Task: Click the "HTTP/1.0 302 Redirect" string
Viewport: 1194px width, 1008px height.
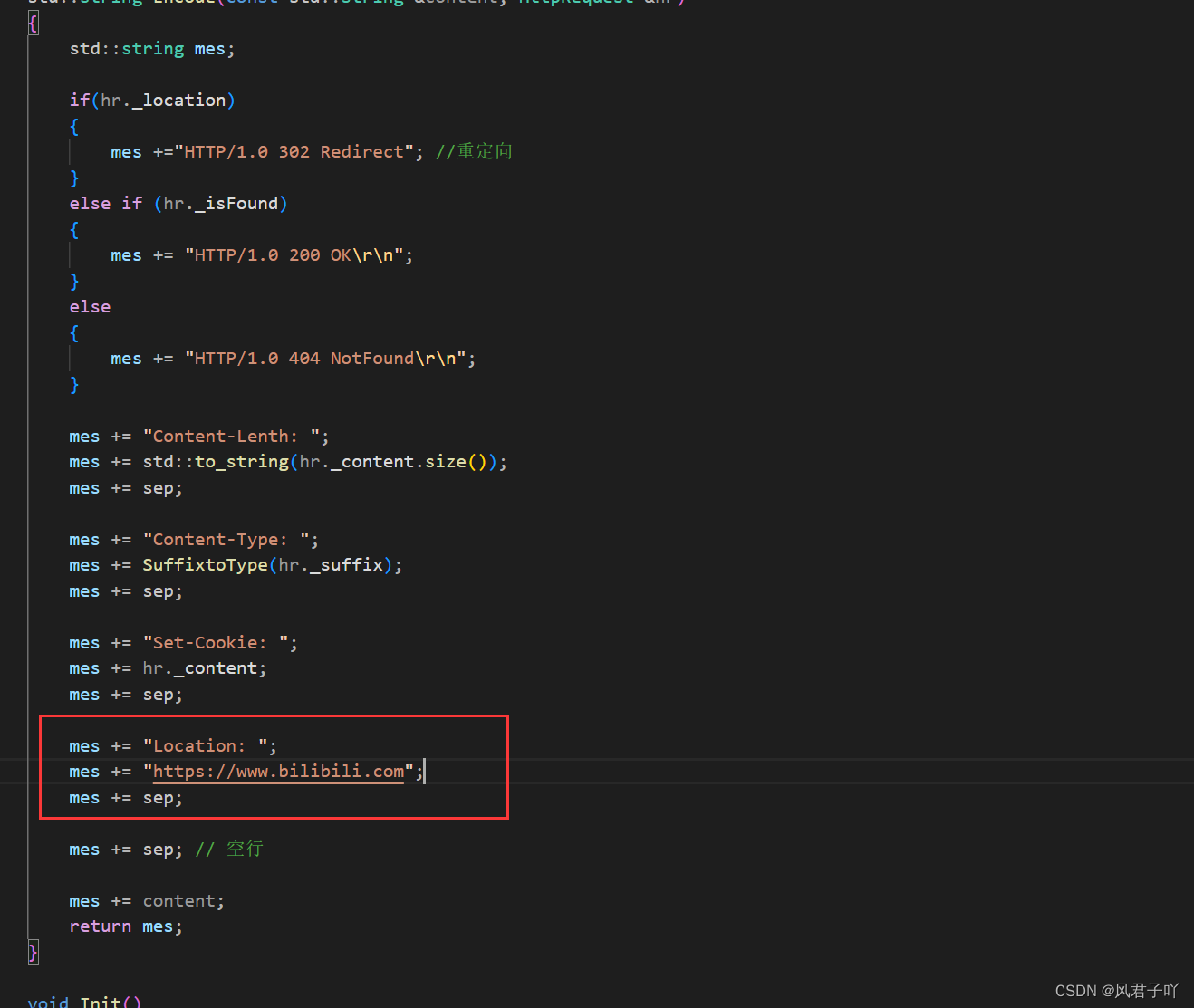Action: pos(294,152)
